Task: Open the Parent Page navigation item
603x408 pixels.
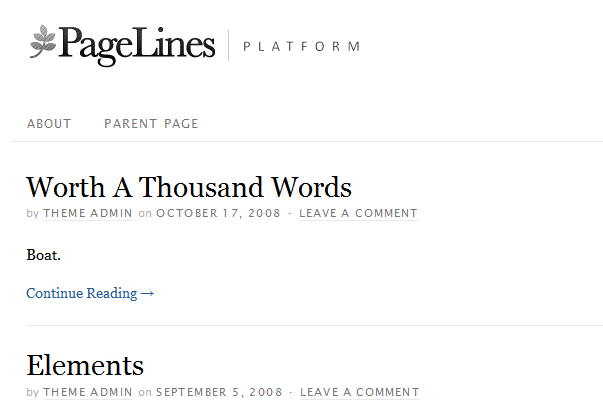Action: pos(151,124)
